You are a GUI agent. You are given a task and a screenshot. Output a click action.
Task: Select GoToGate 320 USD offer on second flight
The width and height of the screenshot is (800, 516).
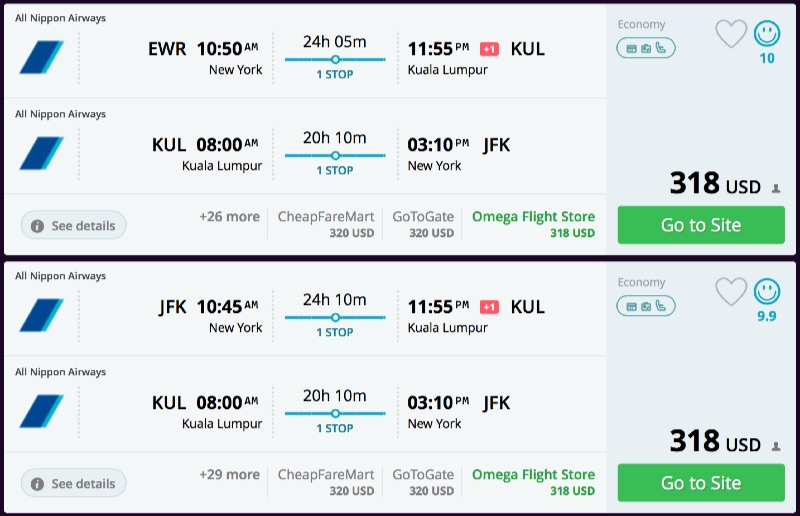pyautogui.click(x=423, y=482)
